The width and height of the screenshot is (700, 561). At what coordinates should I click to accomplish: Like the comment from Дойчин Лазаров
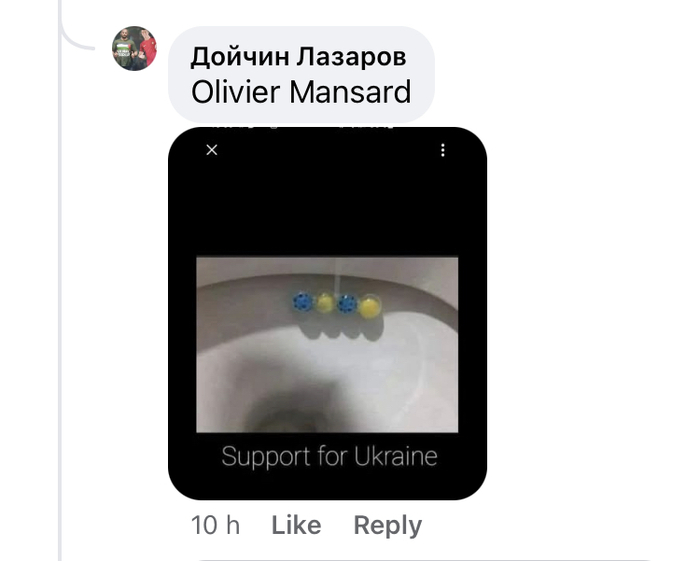(x=296, y=525)
